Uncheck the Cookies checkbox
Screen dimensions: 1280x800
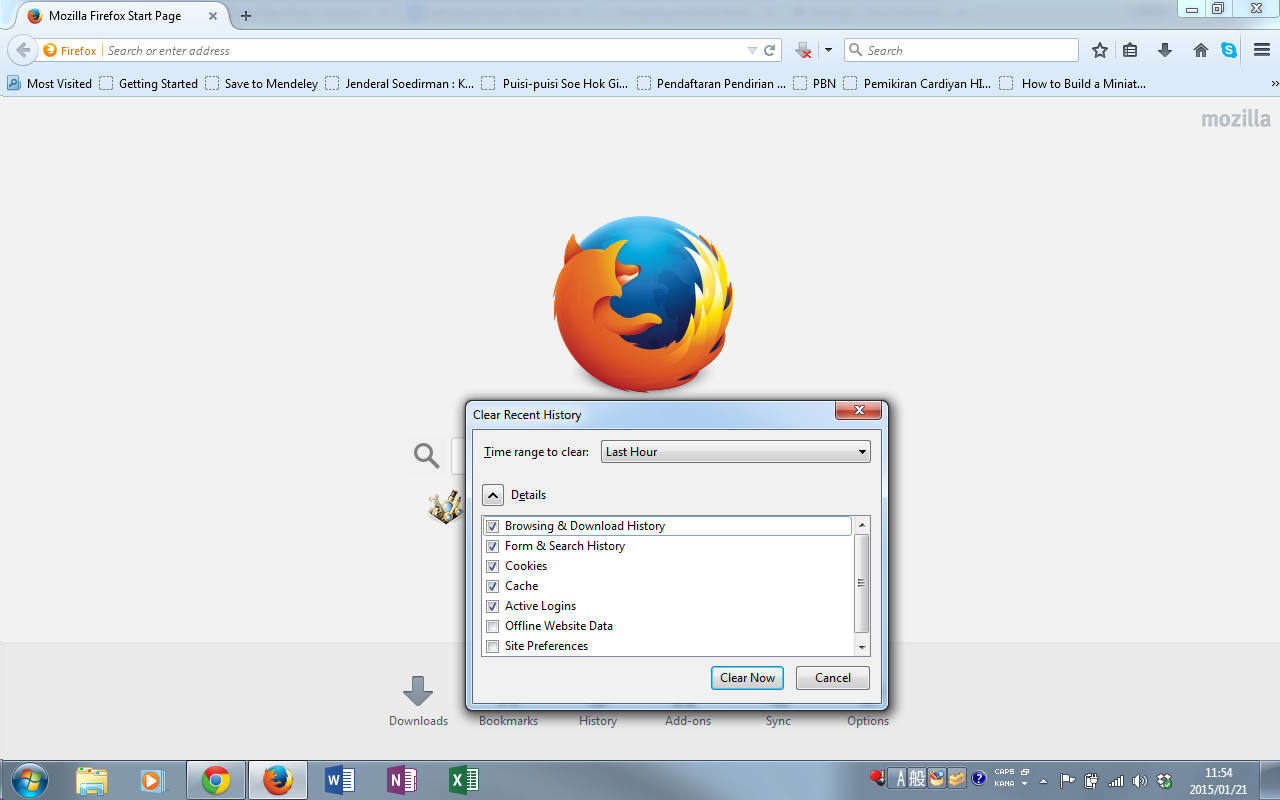click(x=492, y=566)
